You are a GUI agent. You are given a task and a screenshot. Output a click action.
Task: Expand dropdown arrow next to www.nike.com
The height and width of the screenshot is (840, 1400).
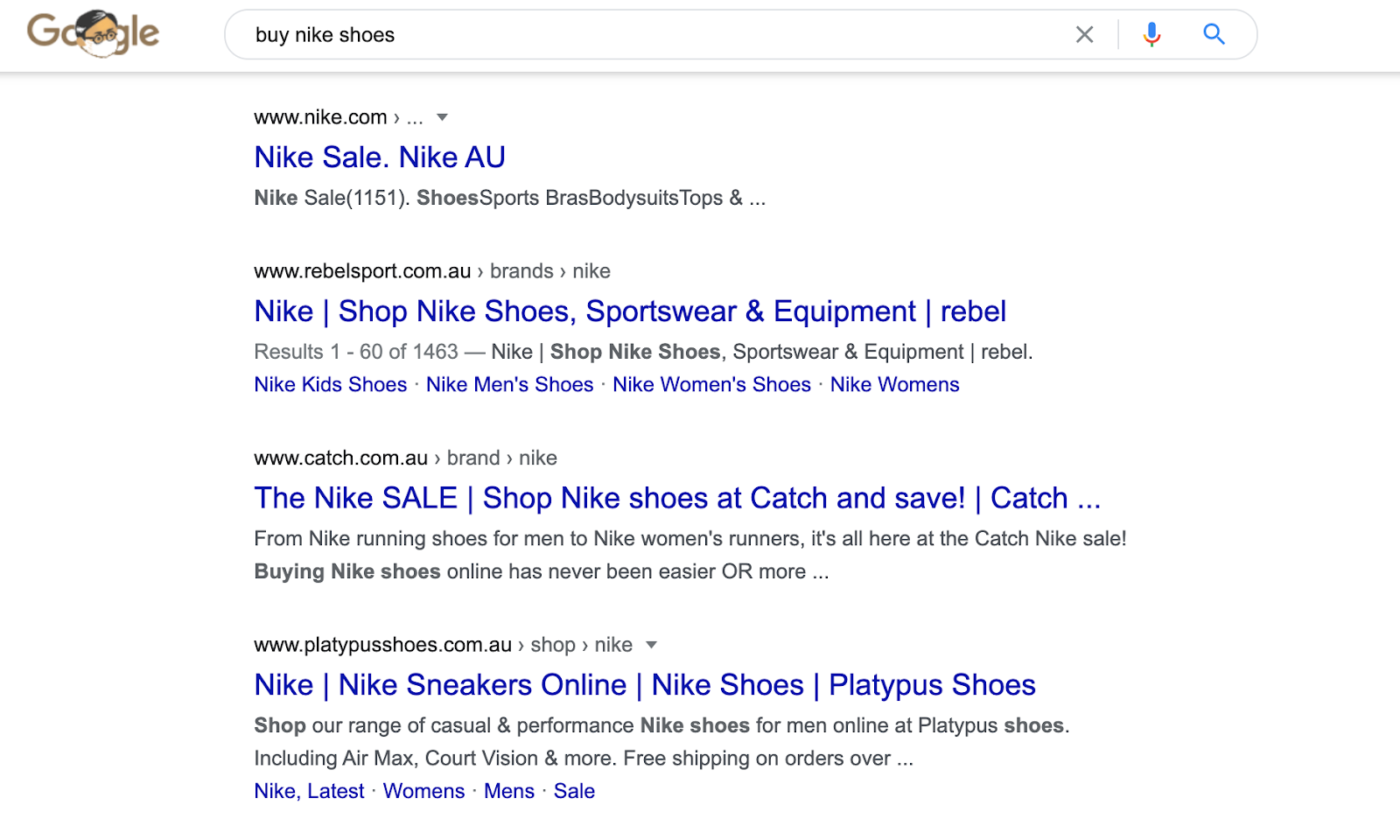coord(442,117)
